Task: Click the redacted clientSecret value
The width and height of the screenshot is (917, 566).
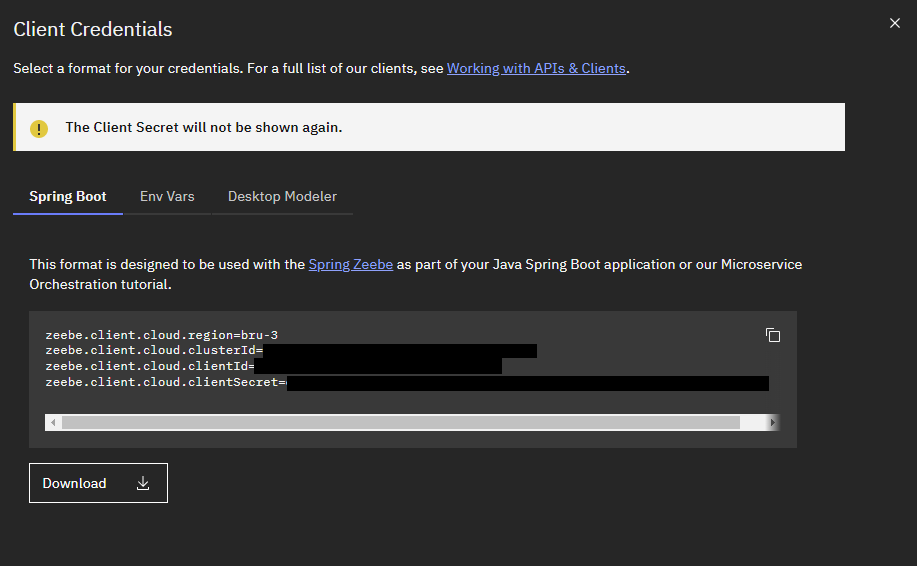Action: [527, 382]
